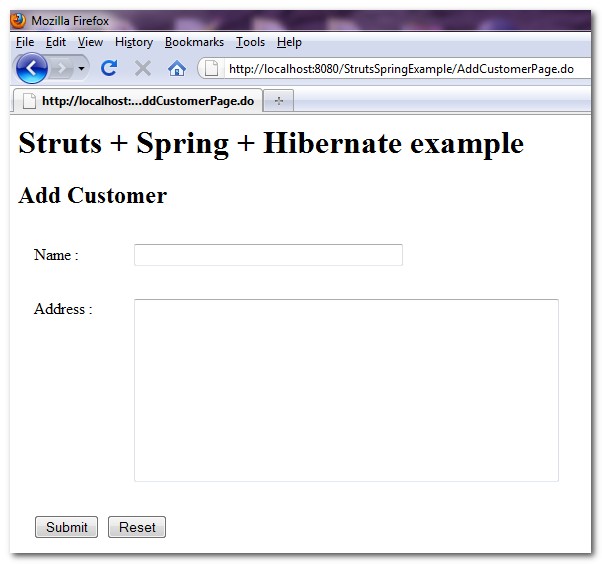Click the Forward navigation arrow button
Screen dimensions: 602x564
(x=62, y=68)
